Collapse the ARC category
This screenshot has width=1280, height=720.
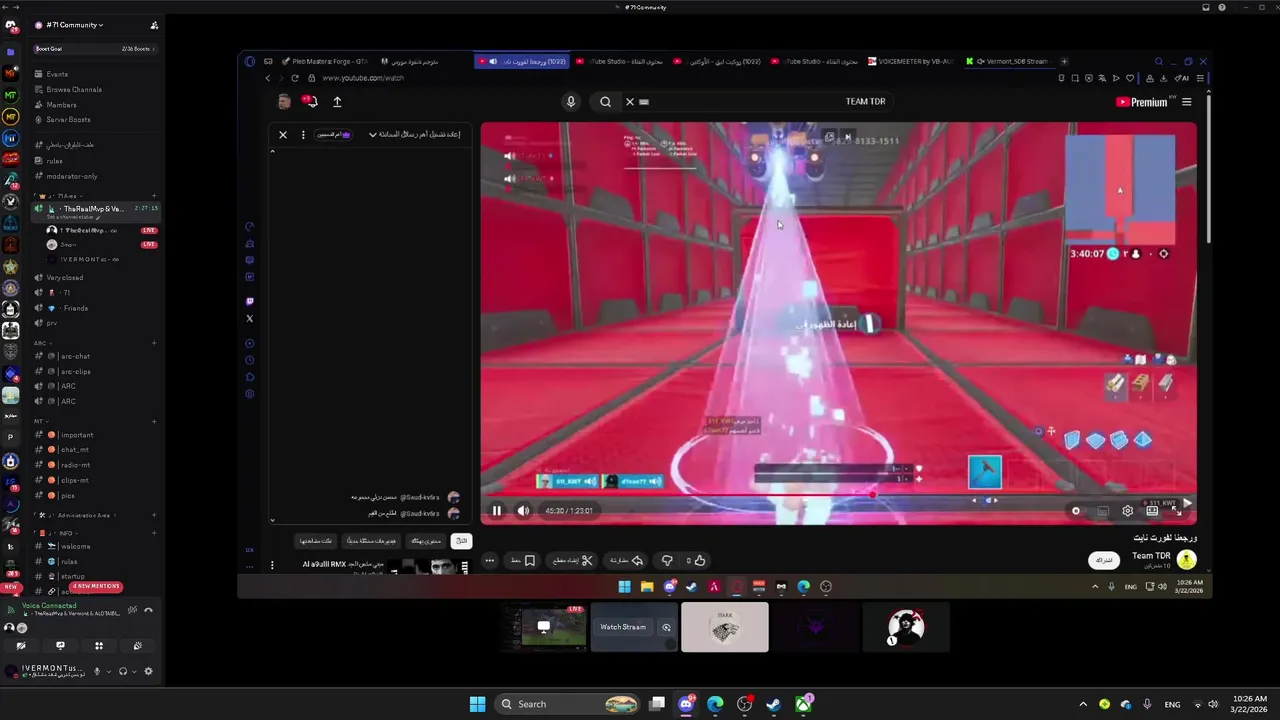(x=42, y=343)
